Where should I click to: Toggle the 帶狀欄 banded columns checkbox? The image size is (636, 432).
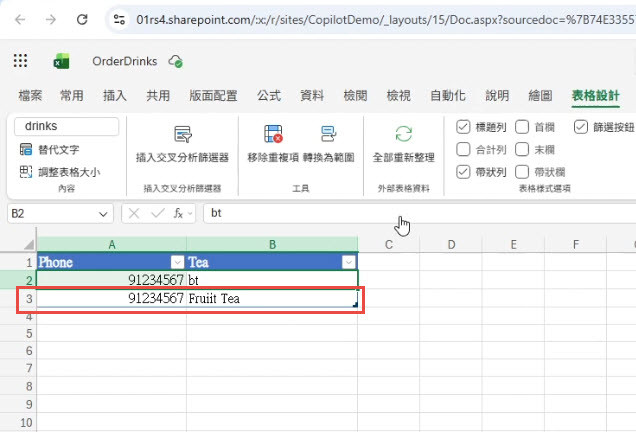[522, 172]
